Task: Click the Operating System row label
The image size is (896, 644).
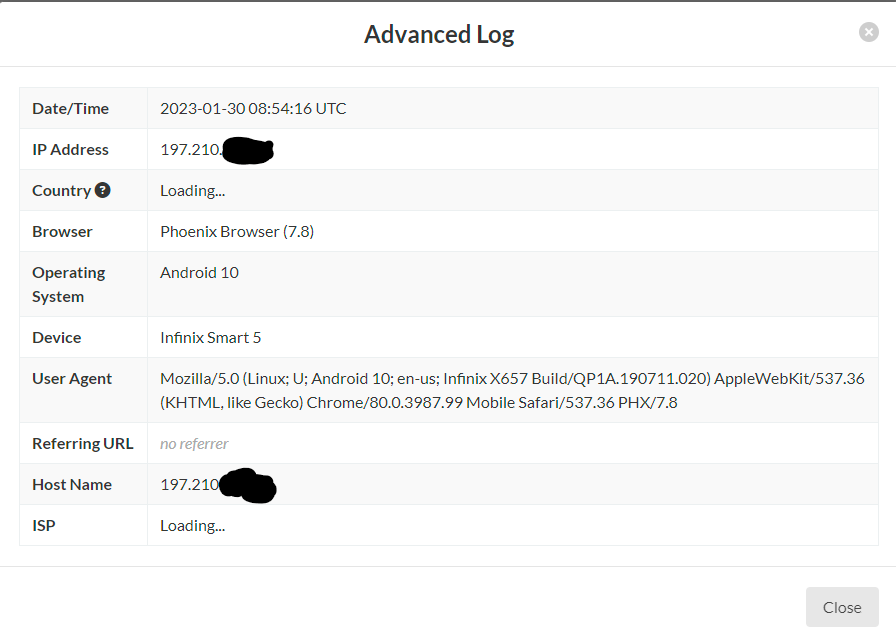Action: click(69, 285)
